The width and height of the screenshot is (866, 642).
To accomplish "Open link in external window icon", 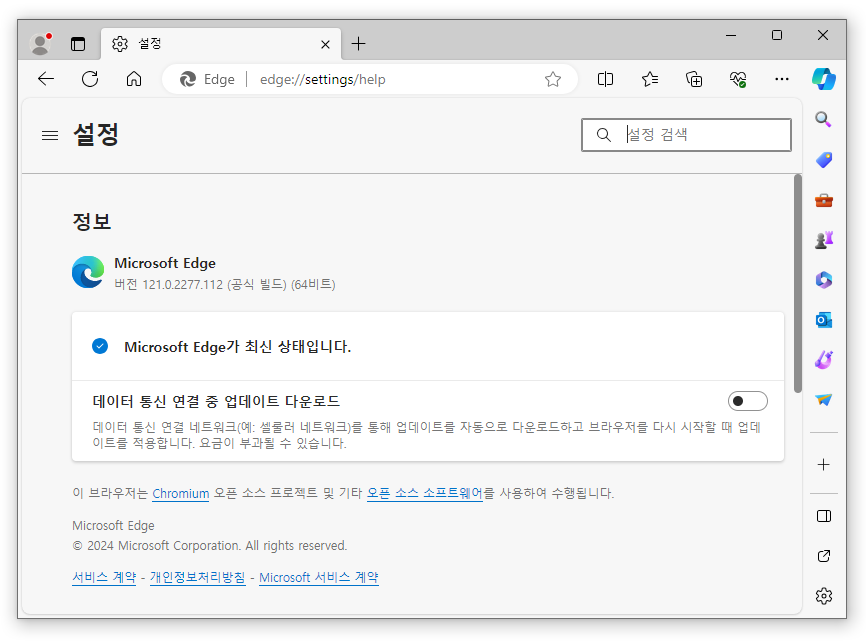I will [823, 556].
